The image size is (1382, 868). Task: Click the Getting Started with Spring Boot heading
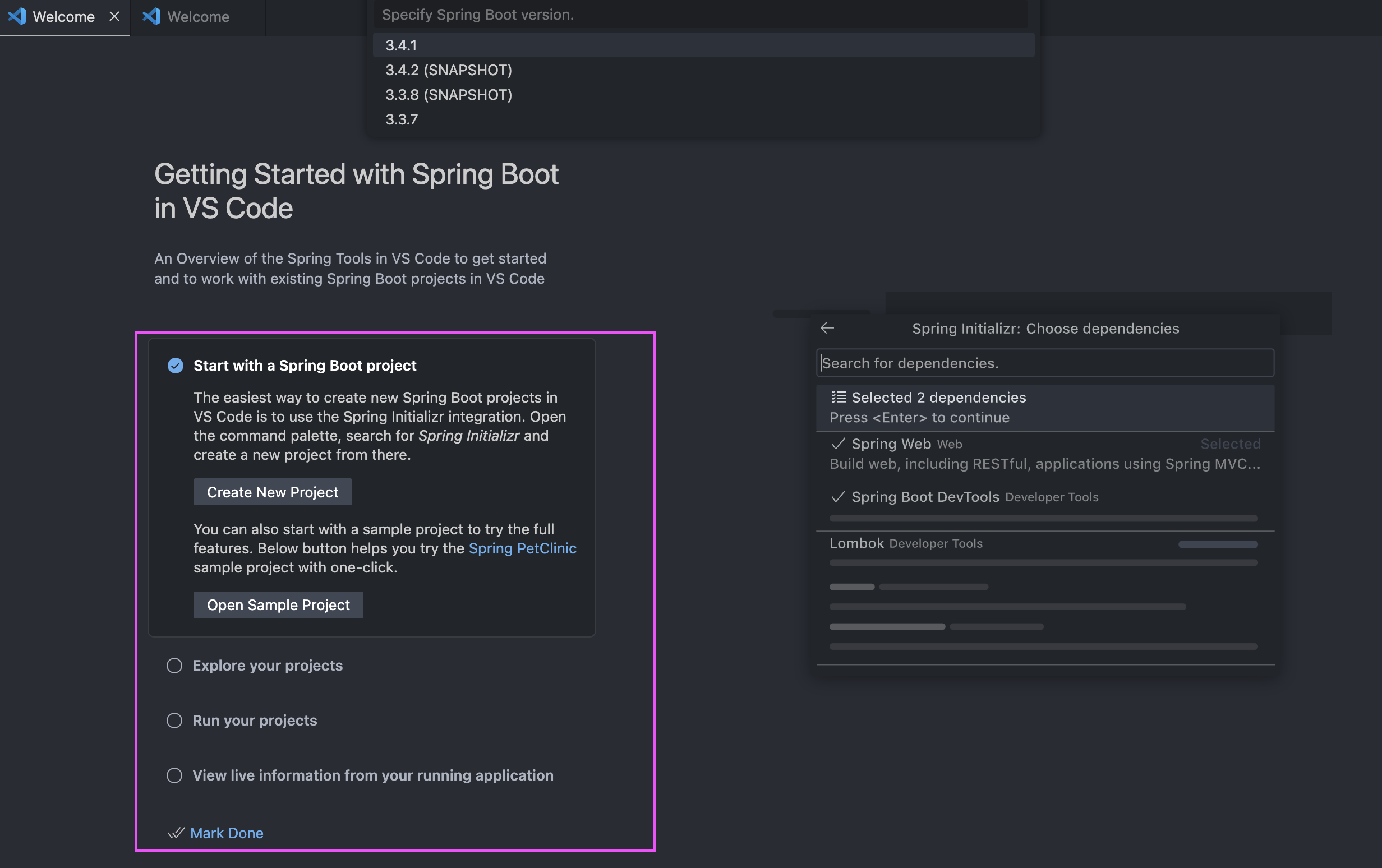[x=356, y=191]
